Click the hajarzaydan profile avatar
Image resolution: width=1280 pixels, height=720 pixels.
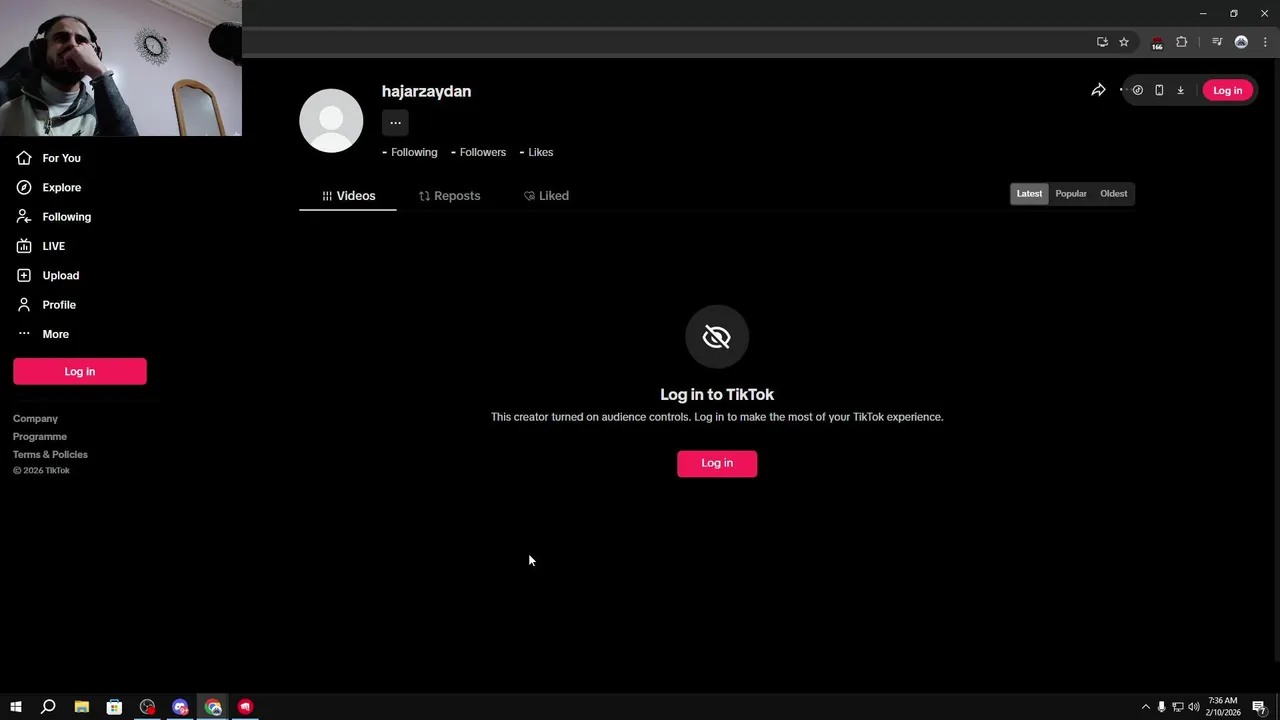331,121
